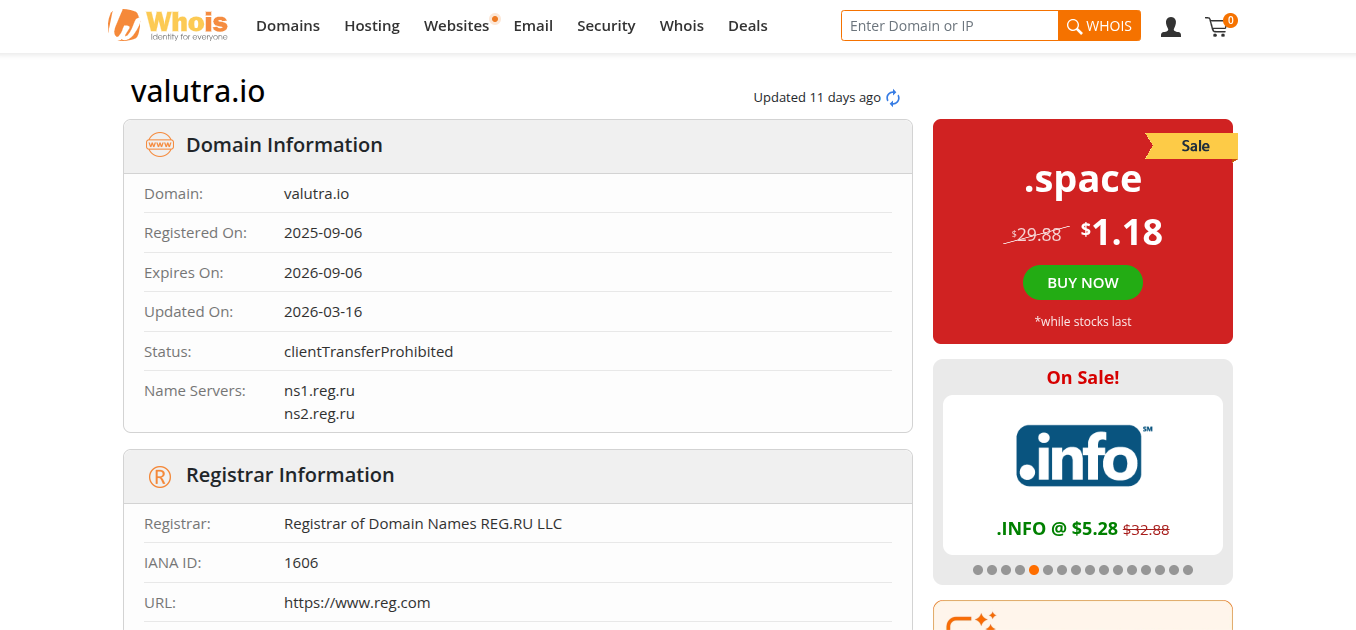The width and height of the screenshot is (1356, 630).
Task: Click the clientTransferProhibited status value
Action: [369, 352]
